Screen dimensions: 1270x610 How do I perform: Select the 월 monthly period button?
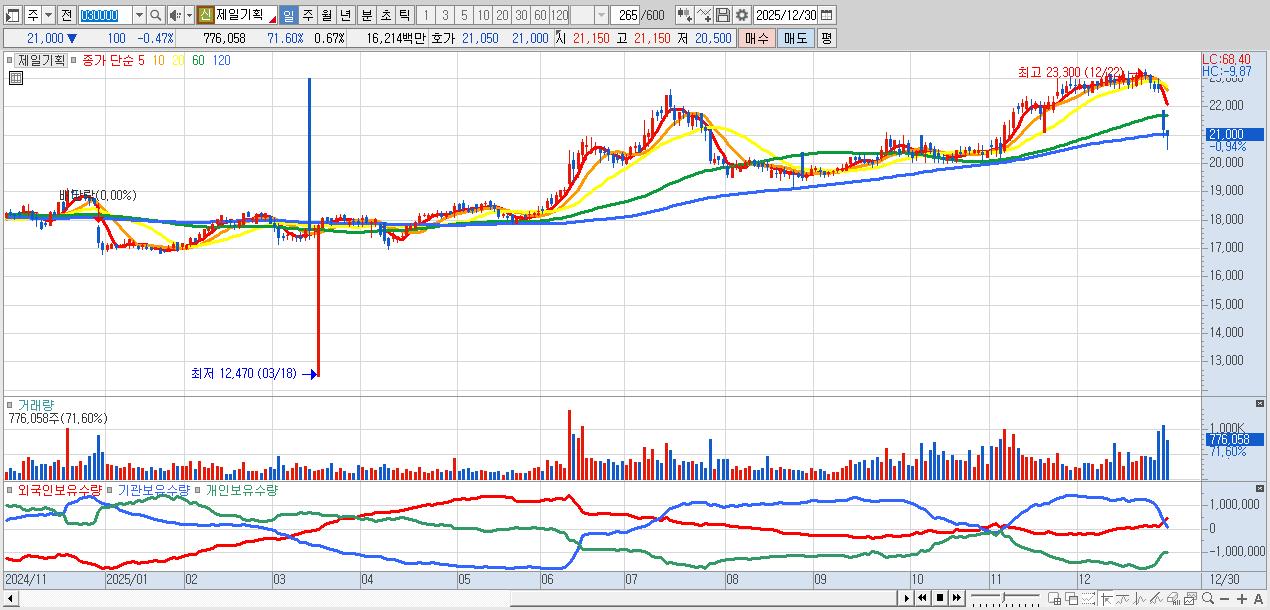pos(325,15)
